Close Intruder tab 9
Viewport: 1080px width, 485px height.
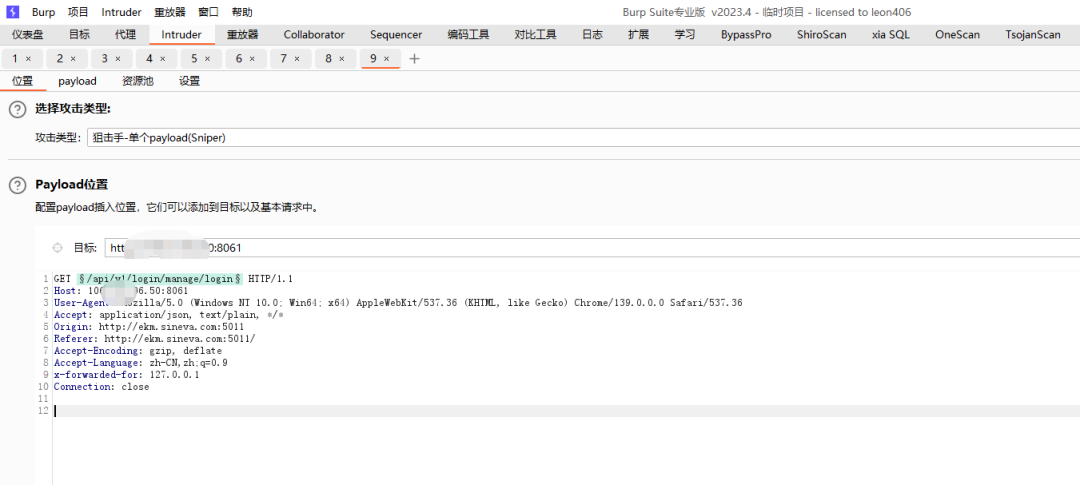tap(386, 59)
